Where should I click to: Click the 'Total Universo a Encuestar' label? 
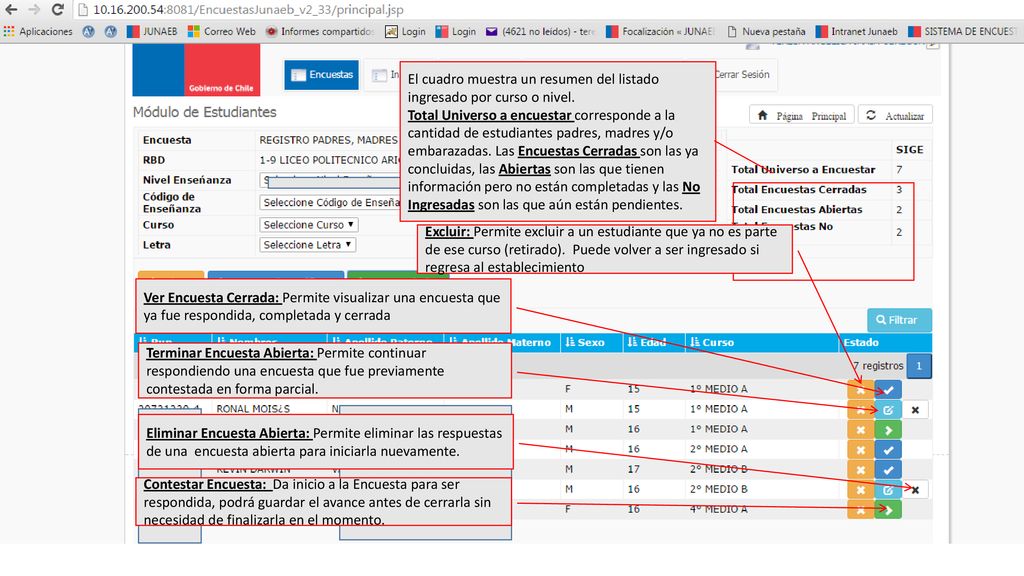tap(803, 169)
